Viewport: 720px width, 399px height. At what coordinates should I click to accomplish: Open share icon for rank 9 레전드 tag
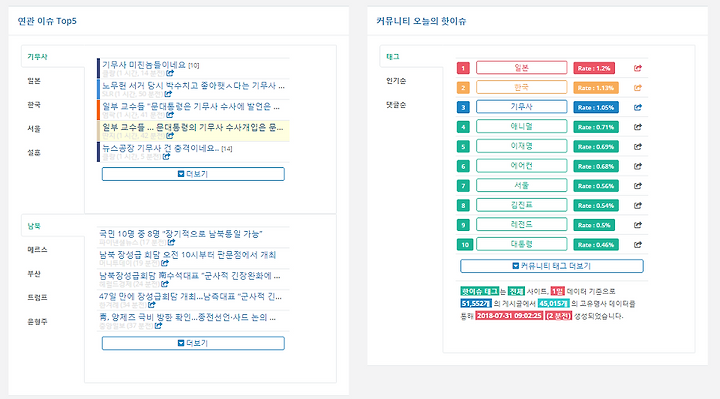(x=637, y=225)
